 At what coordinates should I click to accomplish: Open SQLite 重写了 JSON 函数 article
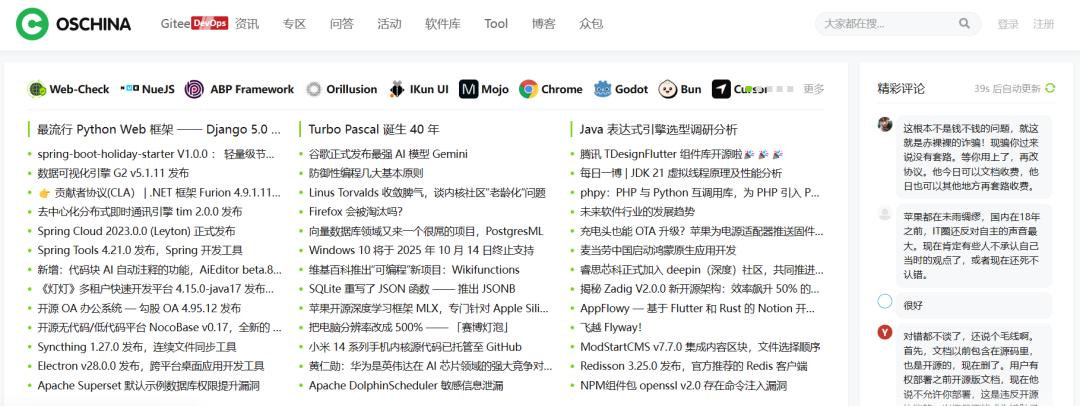(412, 289)
